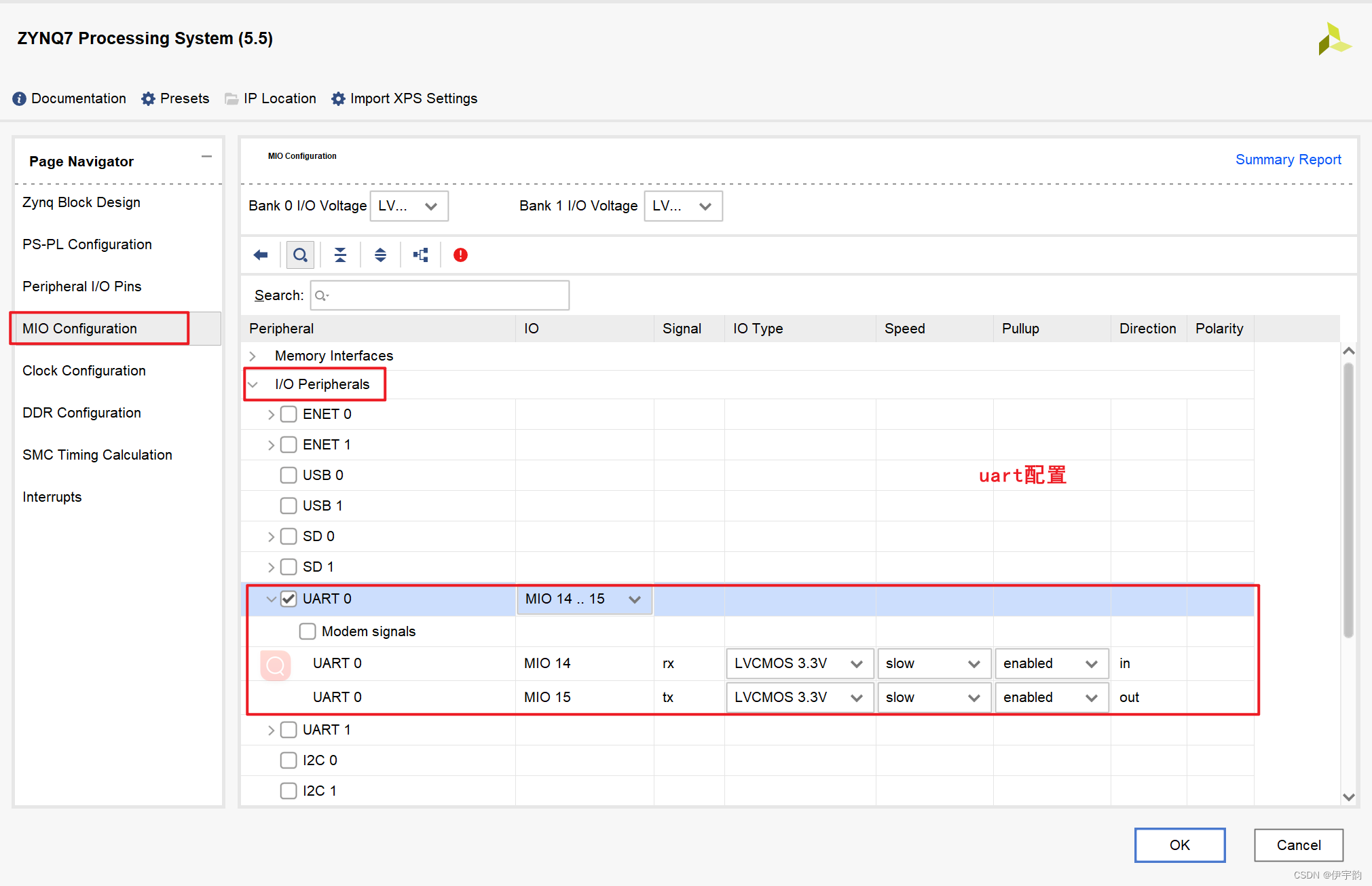Click Import XPS Settings gear icon
1372x886 pixels.
338,99
